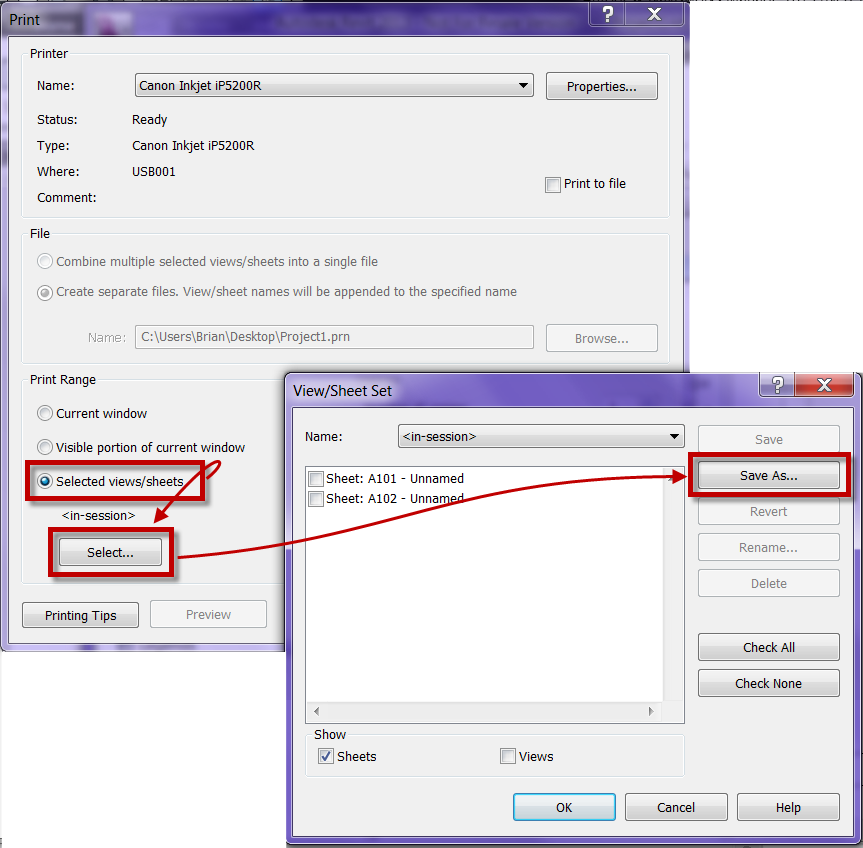
Task: Click the Ready status text
Action: (149, 120)
